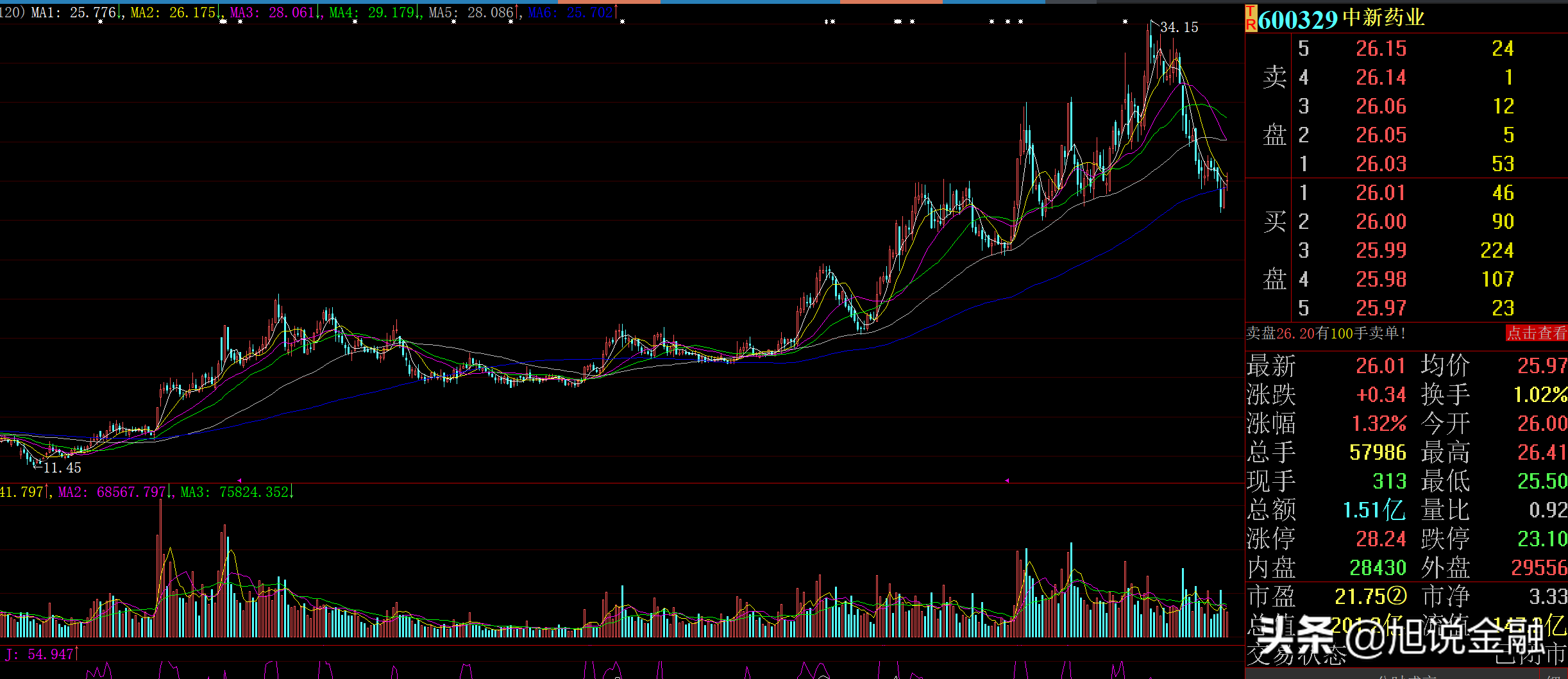This screenshot has width=1568, height=679.
Task: Select buy-1 bid price in the order book
Action: click(1381, 193)
